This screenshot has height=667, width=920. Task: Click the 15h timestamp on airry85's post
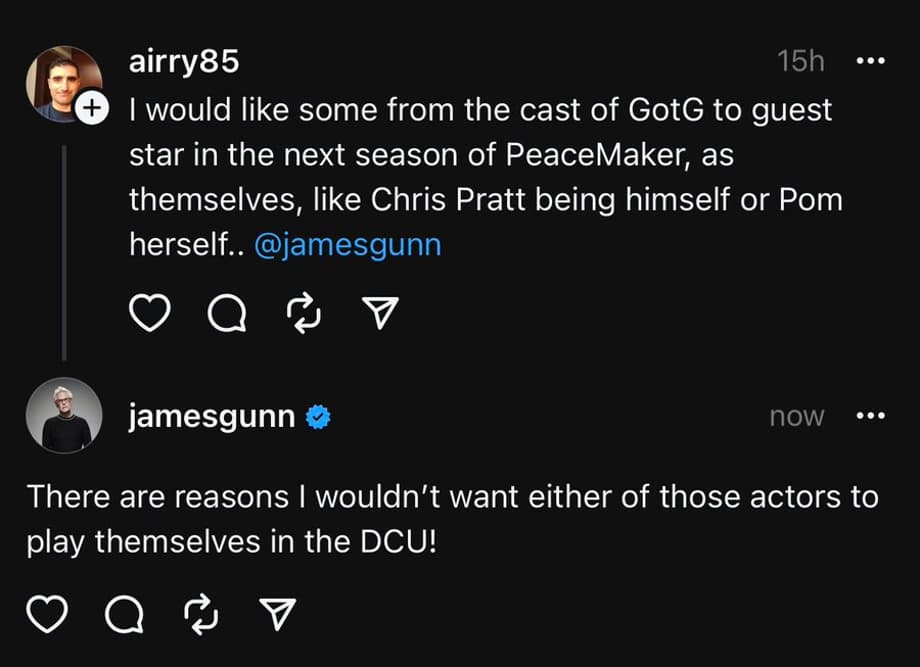pos(800,62)
